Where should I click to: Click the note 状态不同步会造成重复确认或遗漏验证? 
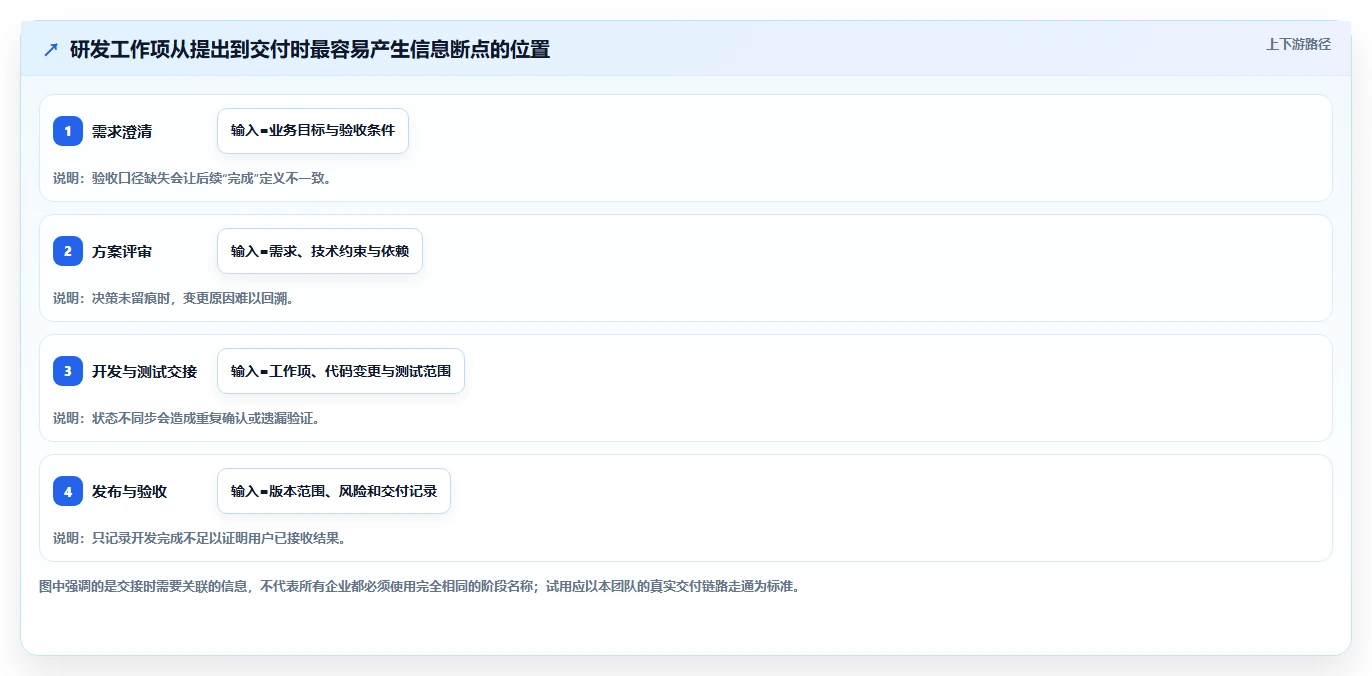tap(187, 419)
